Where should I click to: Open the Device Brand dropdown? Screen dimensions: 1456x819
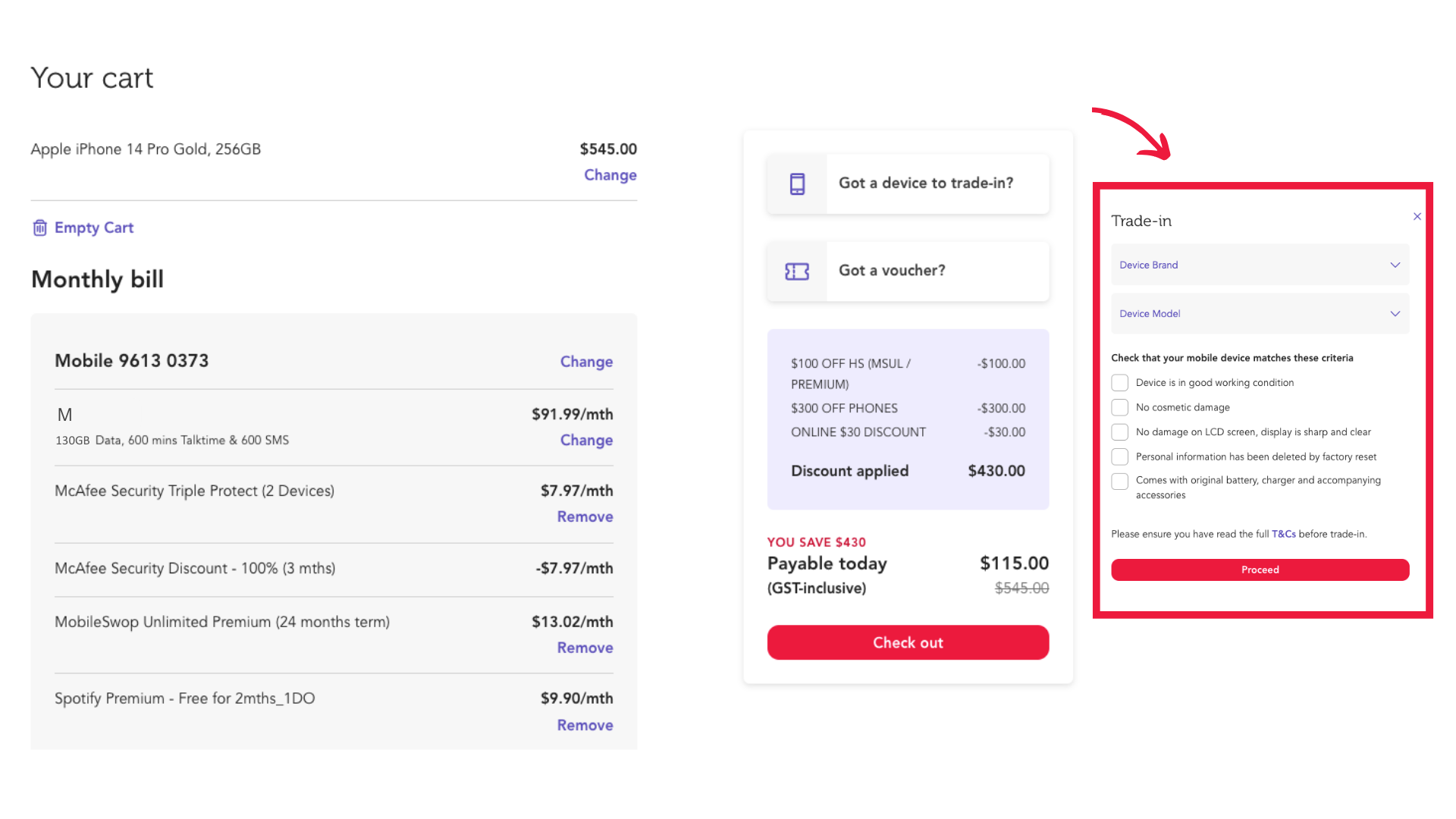1259,265
